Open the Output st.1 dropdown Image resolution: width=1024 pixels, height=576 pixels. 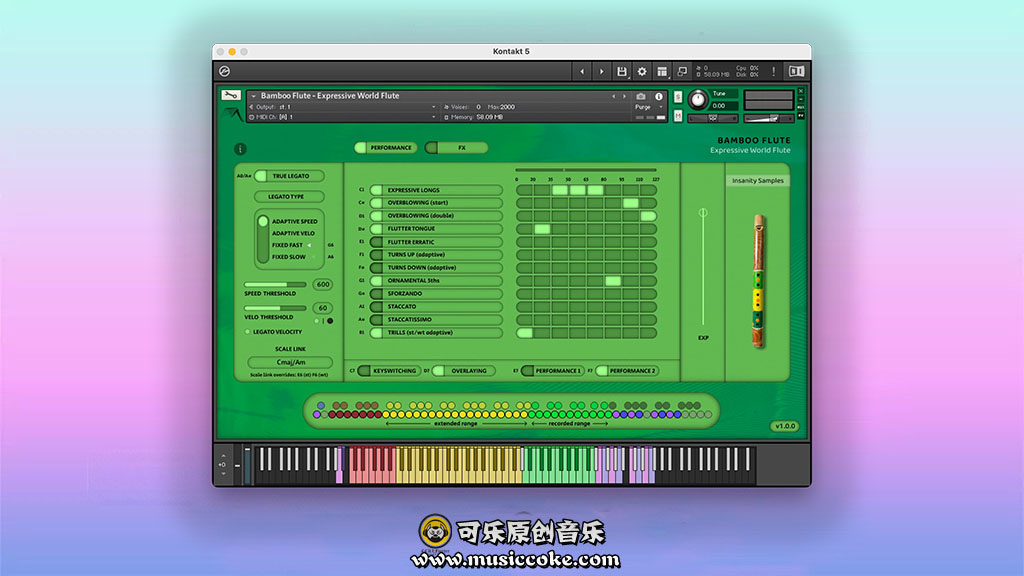pyautogui.click(x=344, y=106)
